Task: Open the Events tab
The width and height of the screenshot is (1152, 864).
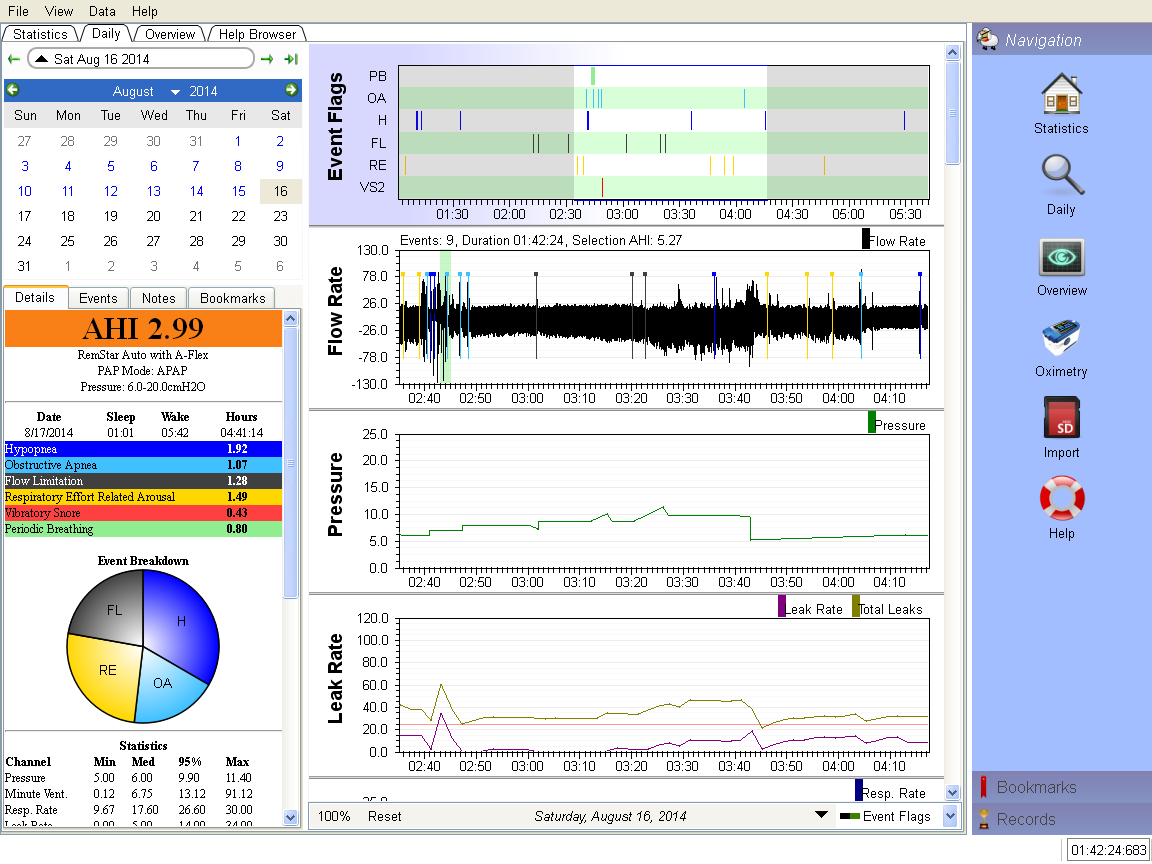Action: 98,298
